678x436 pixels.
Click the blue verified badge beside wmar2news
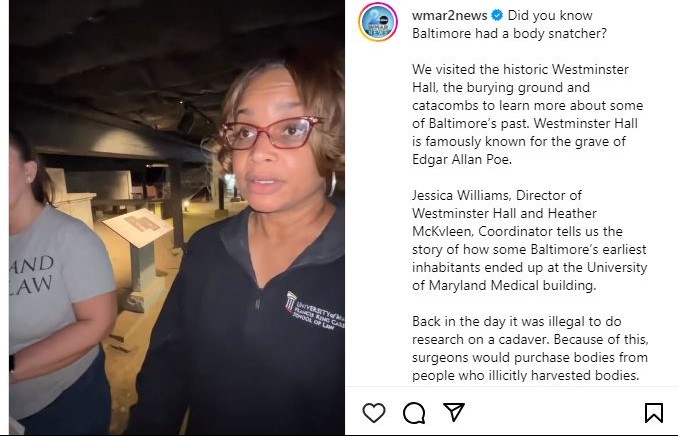point(497,16)
